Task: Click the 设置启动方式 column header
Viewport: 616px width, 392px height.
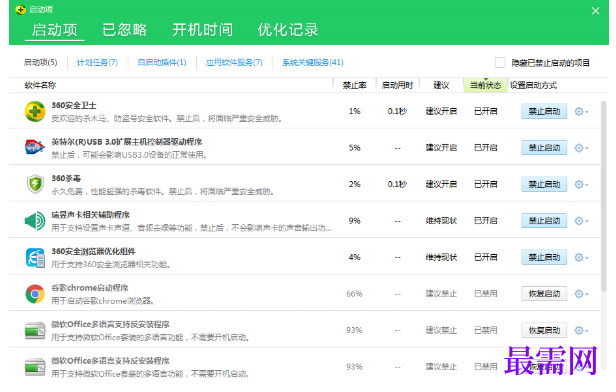Action: (x=533, y=85)
